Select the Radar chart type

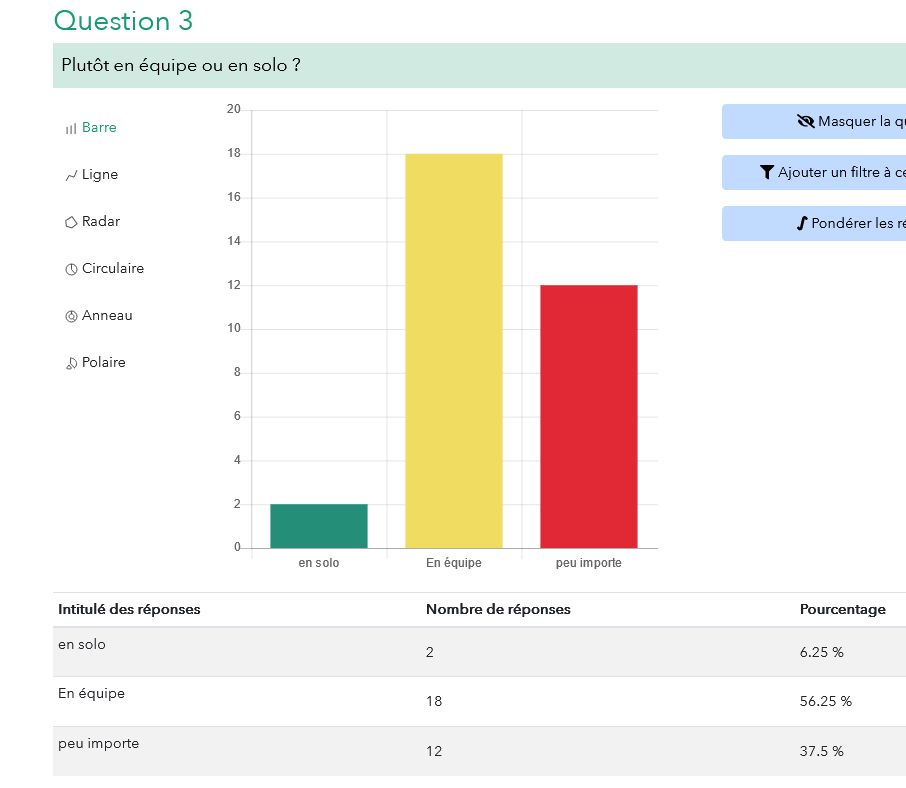[x=101, y=222]
